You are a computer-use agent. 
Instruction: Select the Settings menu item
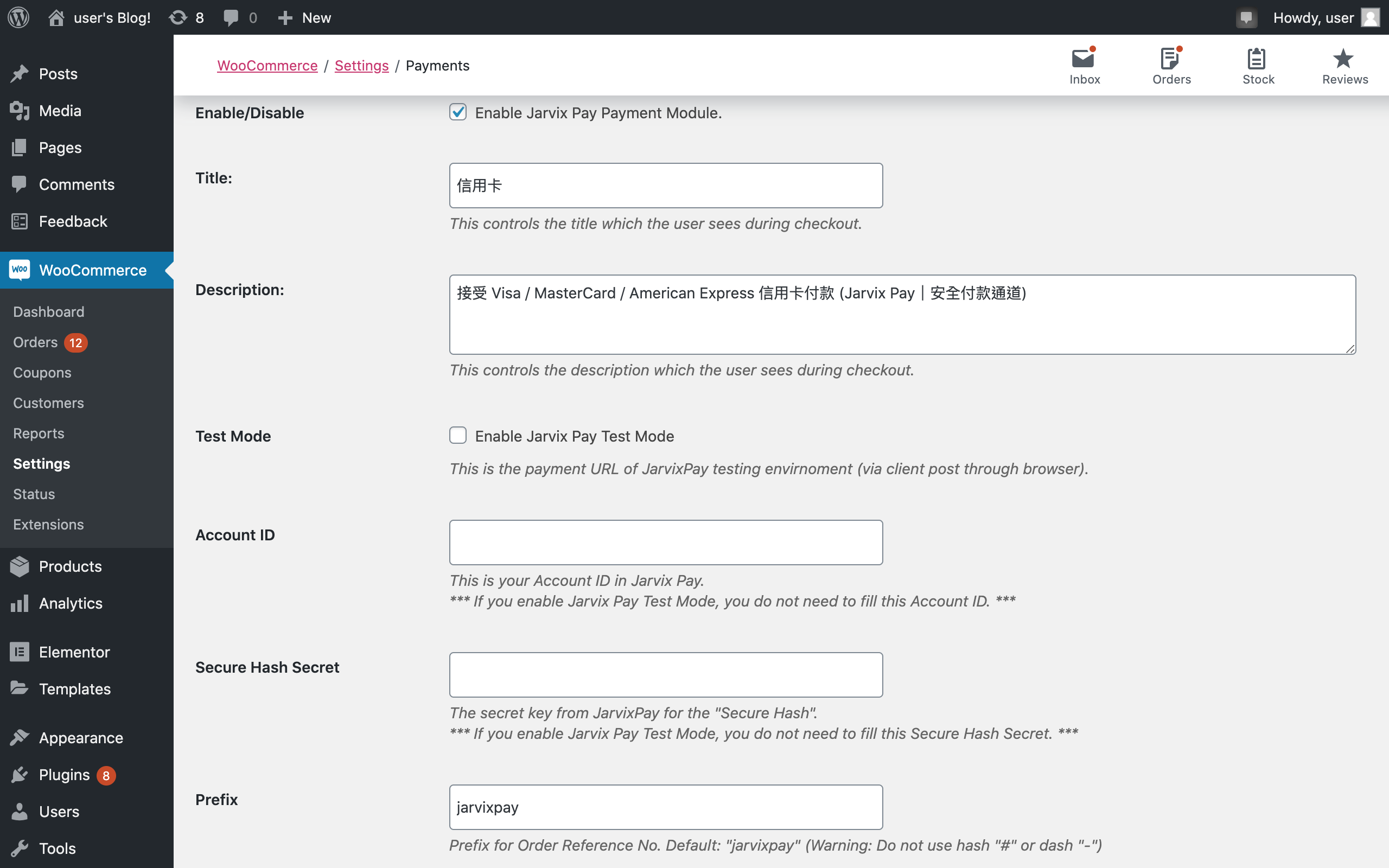(41, 463)
